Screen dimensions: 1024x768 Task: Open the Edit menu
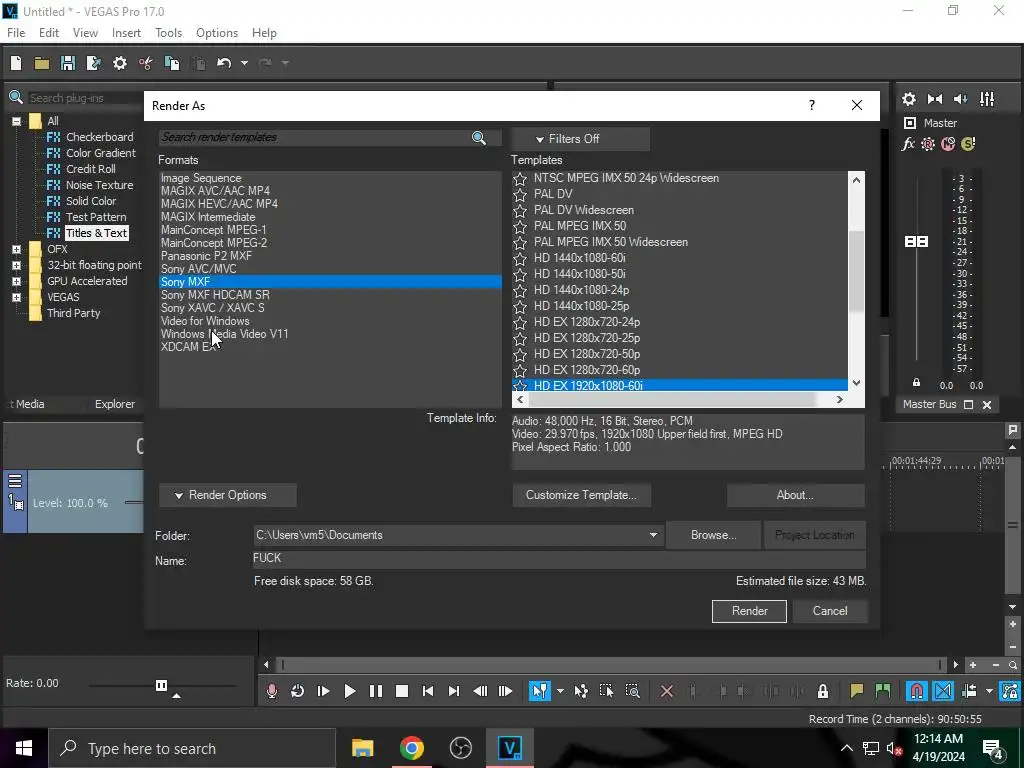coord(49,33)
